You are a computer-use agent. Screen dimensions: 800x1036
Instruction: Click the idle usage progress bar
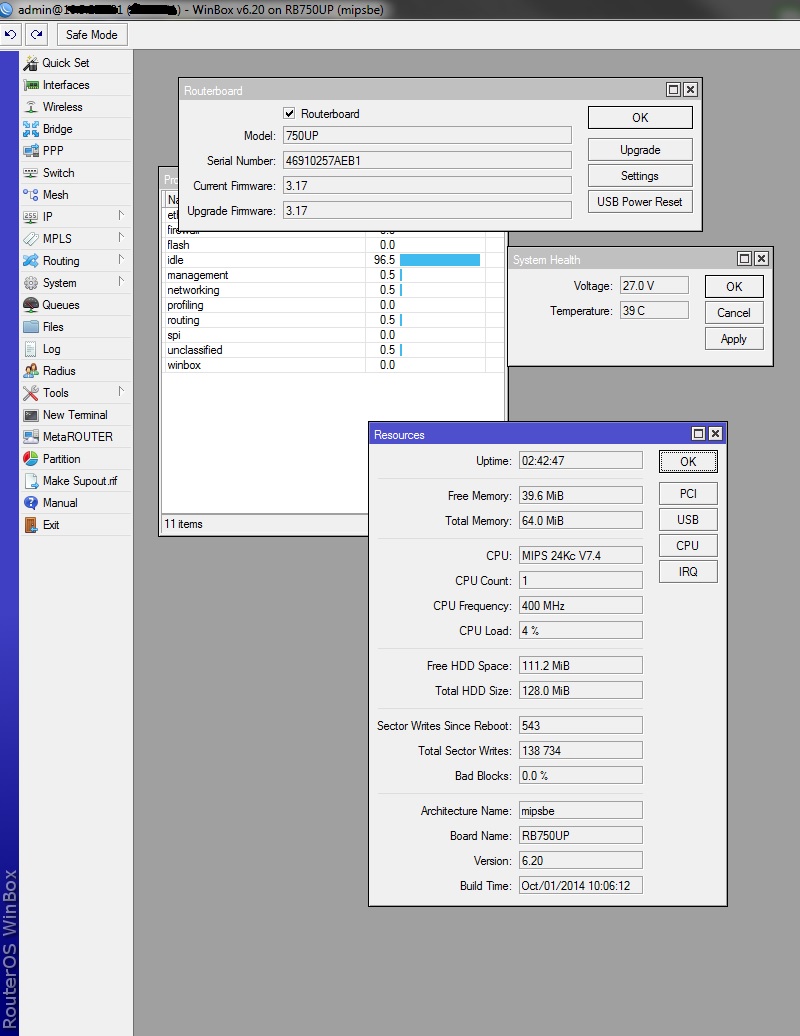click(x=440, y=260)
